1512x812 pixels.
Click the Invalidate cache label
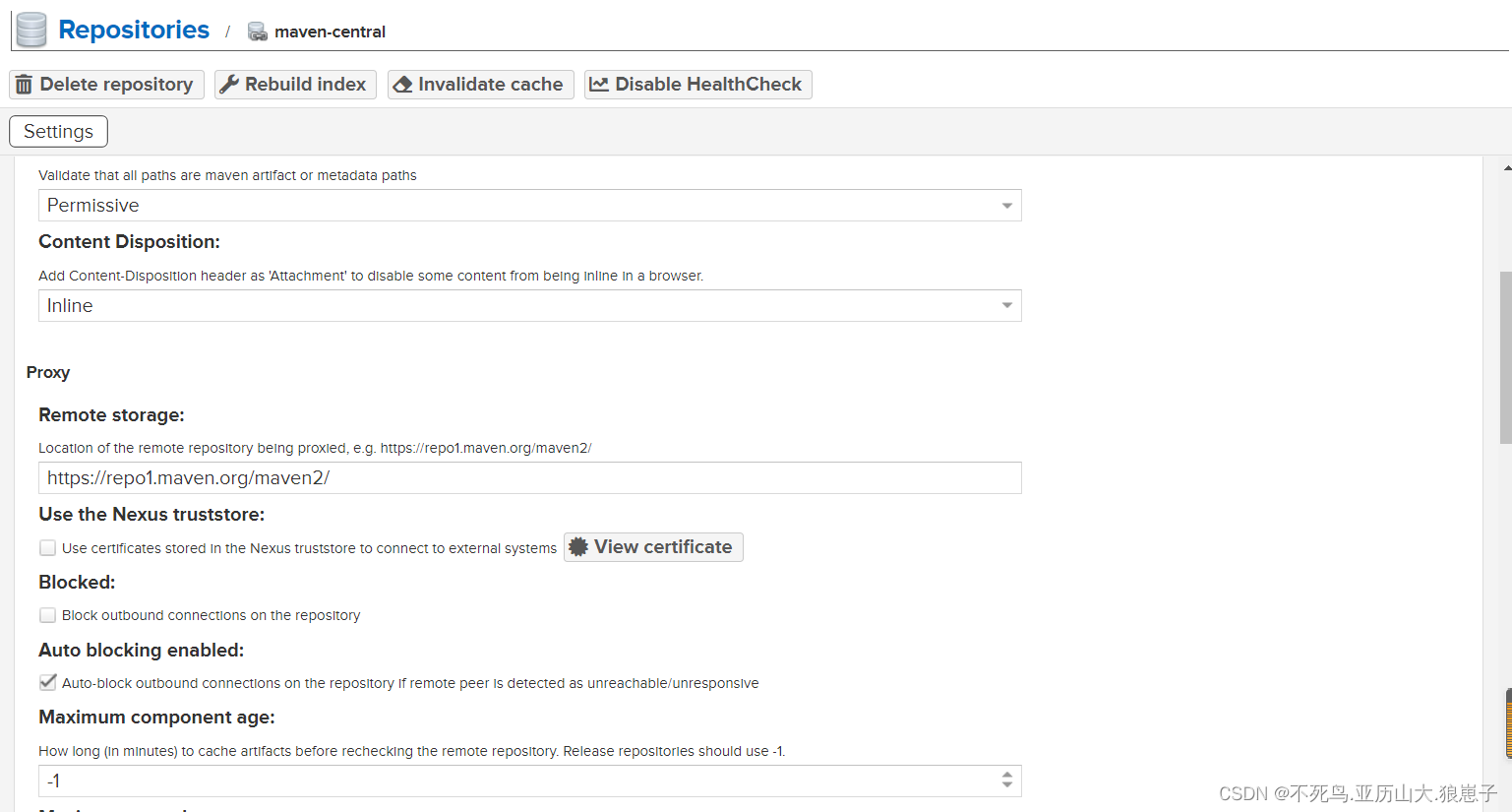pos(490,85)
